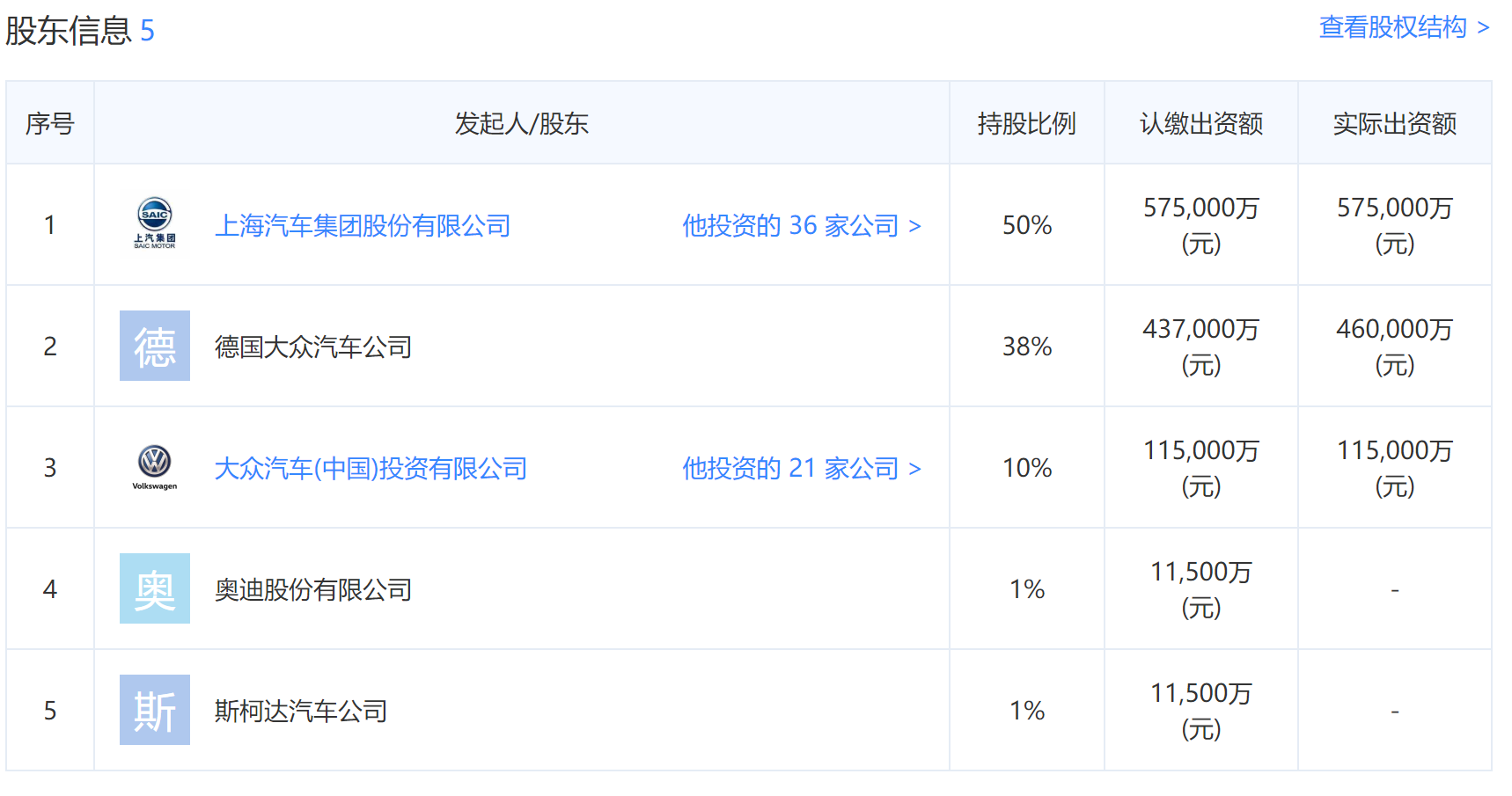This screenshot has width=1512, height=796.
Task: Expand 他投资的 21 家公司 list
Action: pyautogui.click(x=801, y=469)
